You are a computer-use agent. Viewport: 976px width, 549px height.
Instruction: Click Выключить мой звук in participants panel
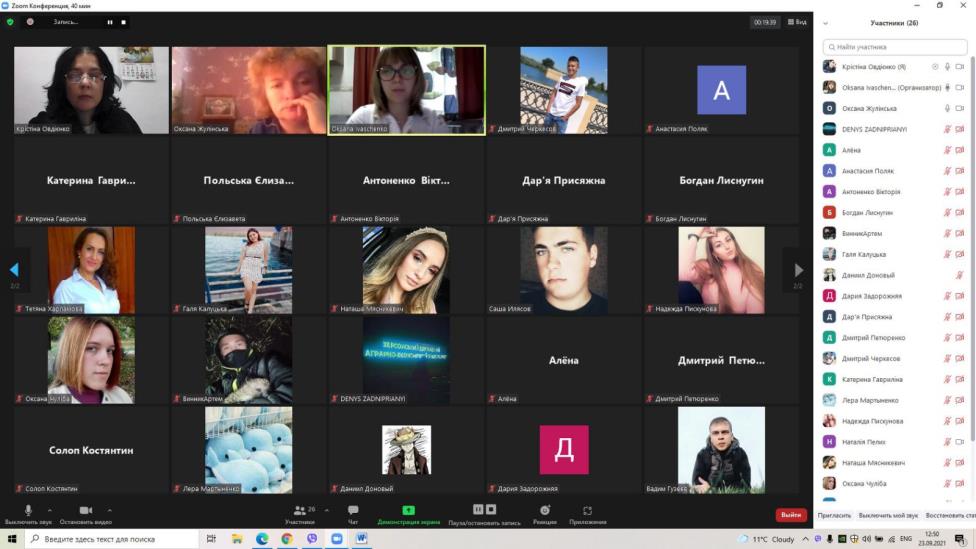(888, 515)
